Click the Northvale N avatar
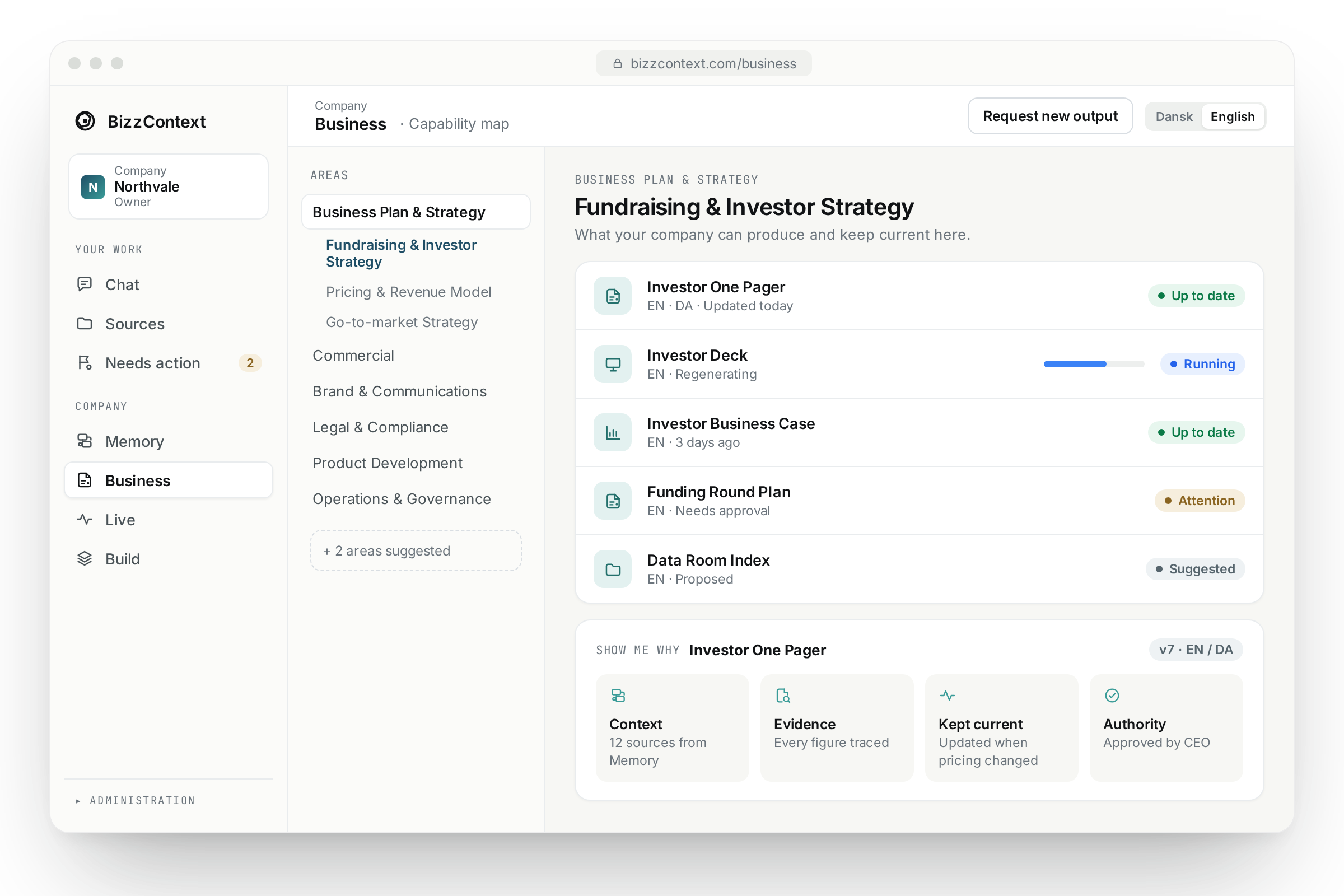 pyautogui.click(x=92, y=187)
